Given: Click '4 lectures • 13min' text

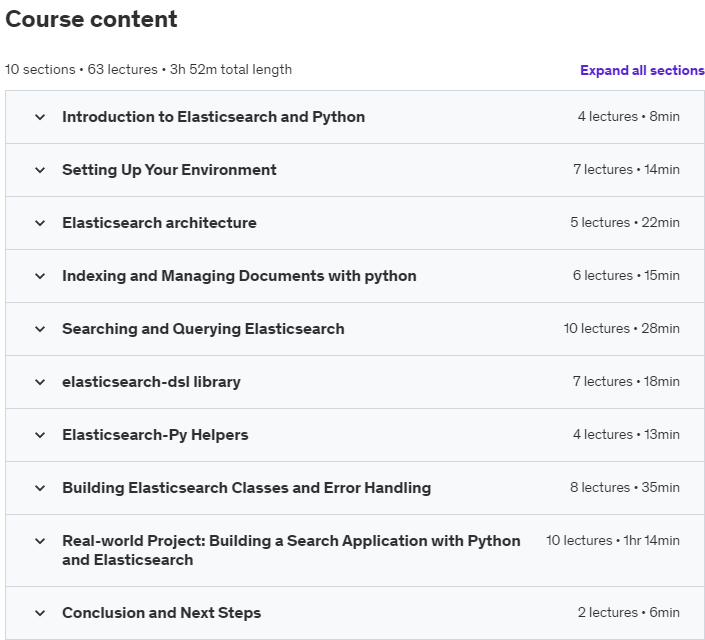Looking at the screenshot, I should tap(626, 435).
